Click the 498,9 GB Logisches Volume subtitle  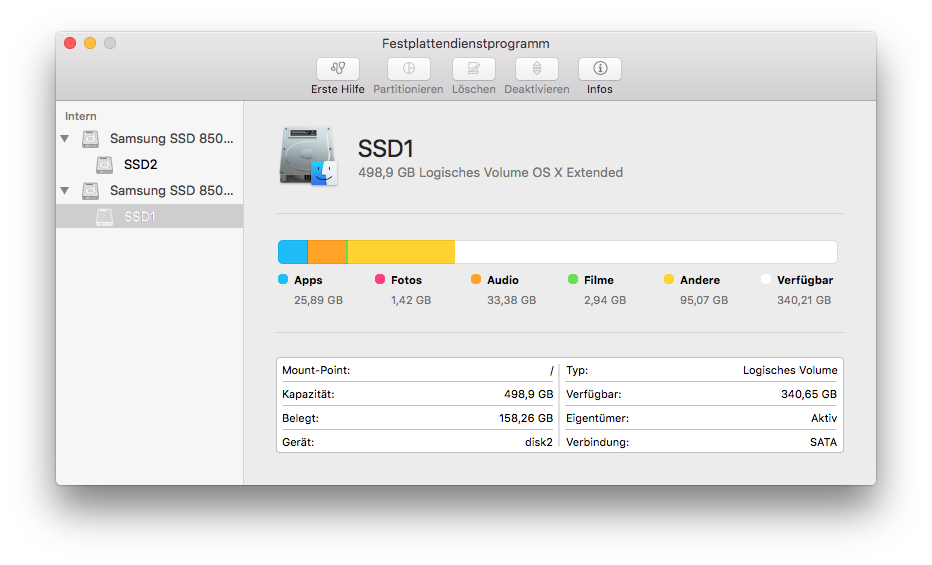[x=490, y=172]
